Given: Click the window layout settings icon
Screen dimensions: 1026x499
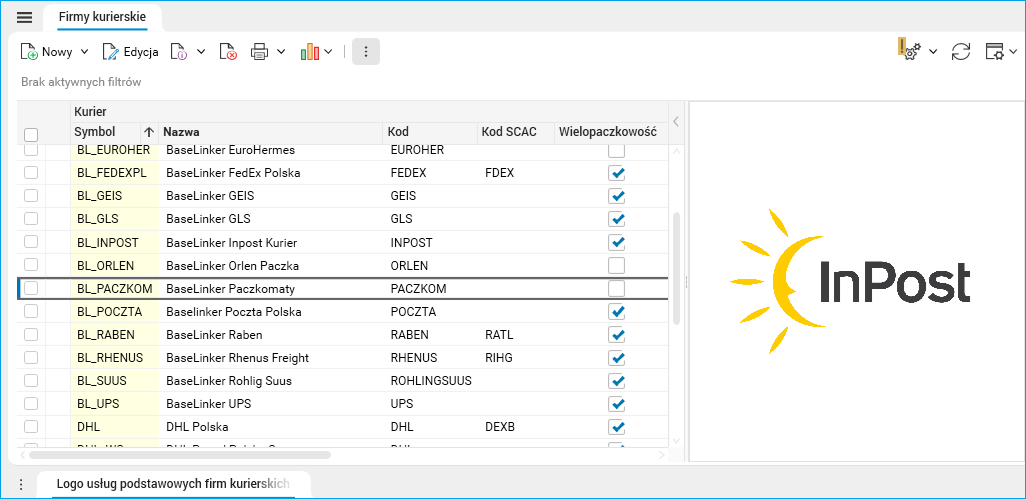Looking at the screenshot, I should coord(995,52).
